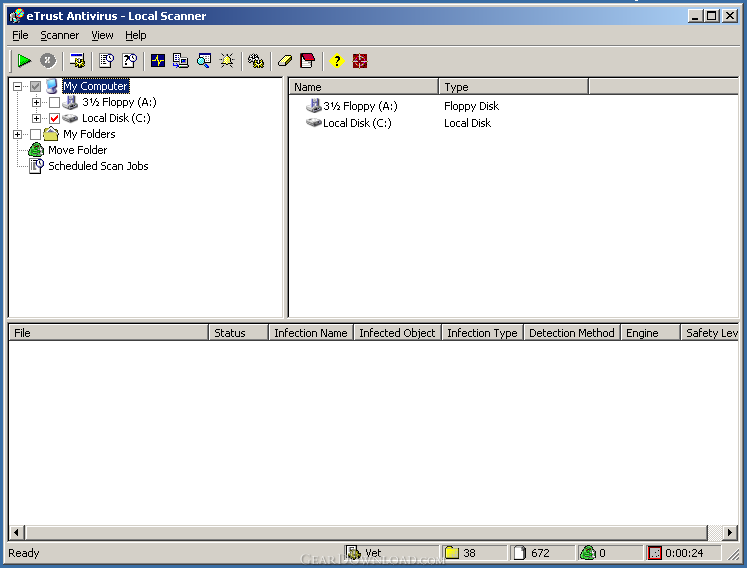The image size is (747, 568).
Task: Click the red crosshair toolbar icon
Action: click(x=360, y=61)
